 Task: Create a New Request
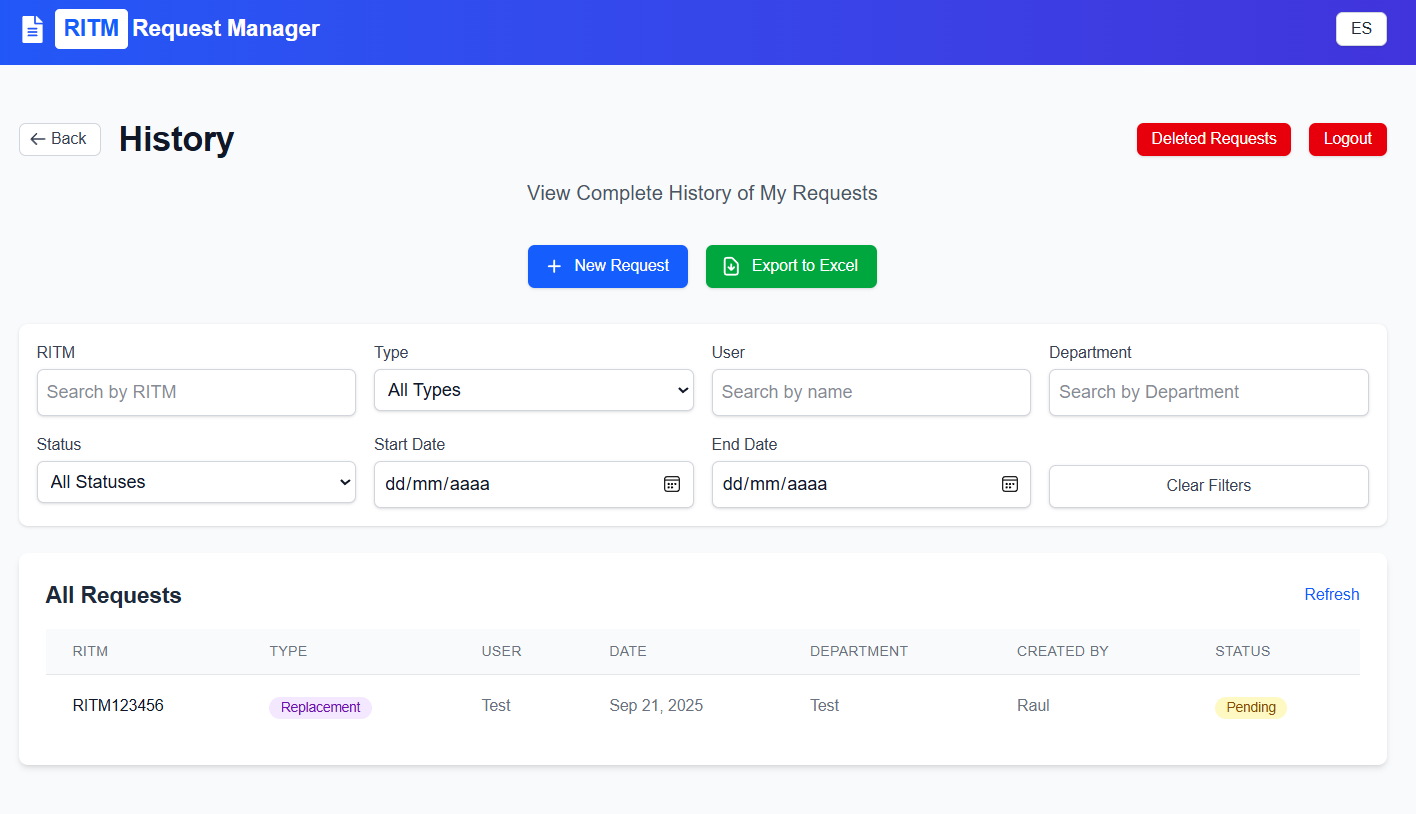click(608, 266)
